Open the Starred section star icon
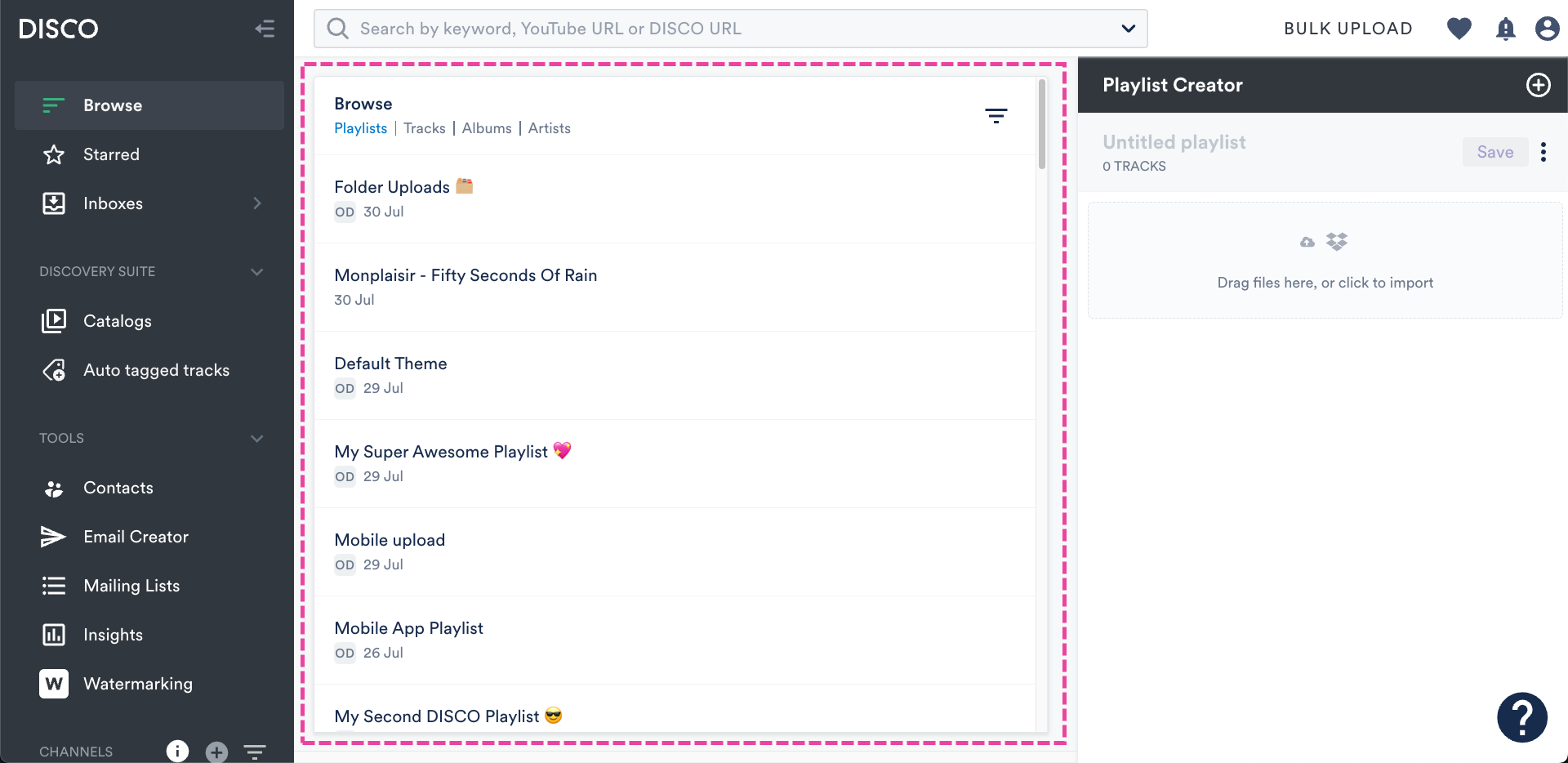Screen dimensions: 1568x763 [x=54, y=154]
